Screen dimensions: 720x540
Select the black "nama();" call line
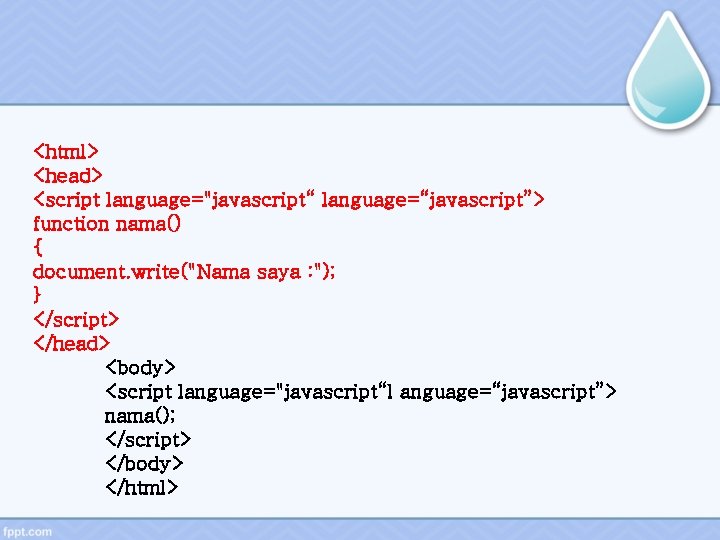(x=140, y=416)
